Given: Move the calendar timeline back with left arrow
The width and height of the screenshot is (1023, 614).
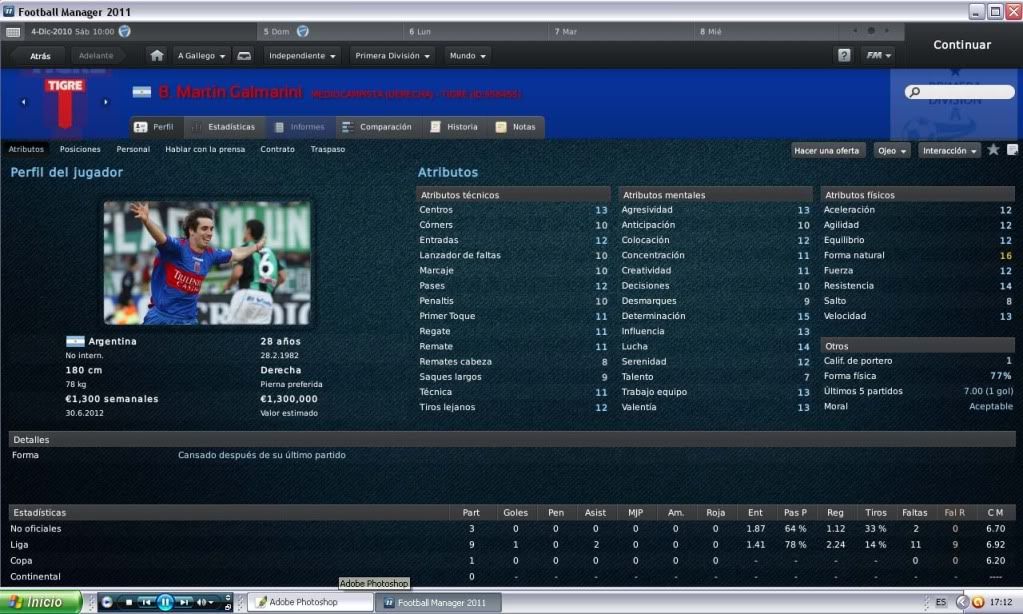Looking at the screenshot, I should (855, 31).
